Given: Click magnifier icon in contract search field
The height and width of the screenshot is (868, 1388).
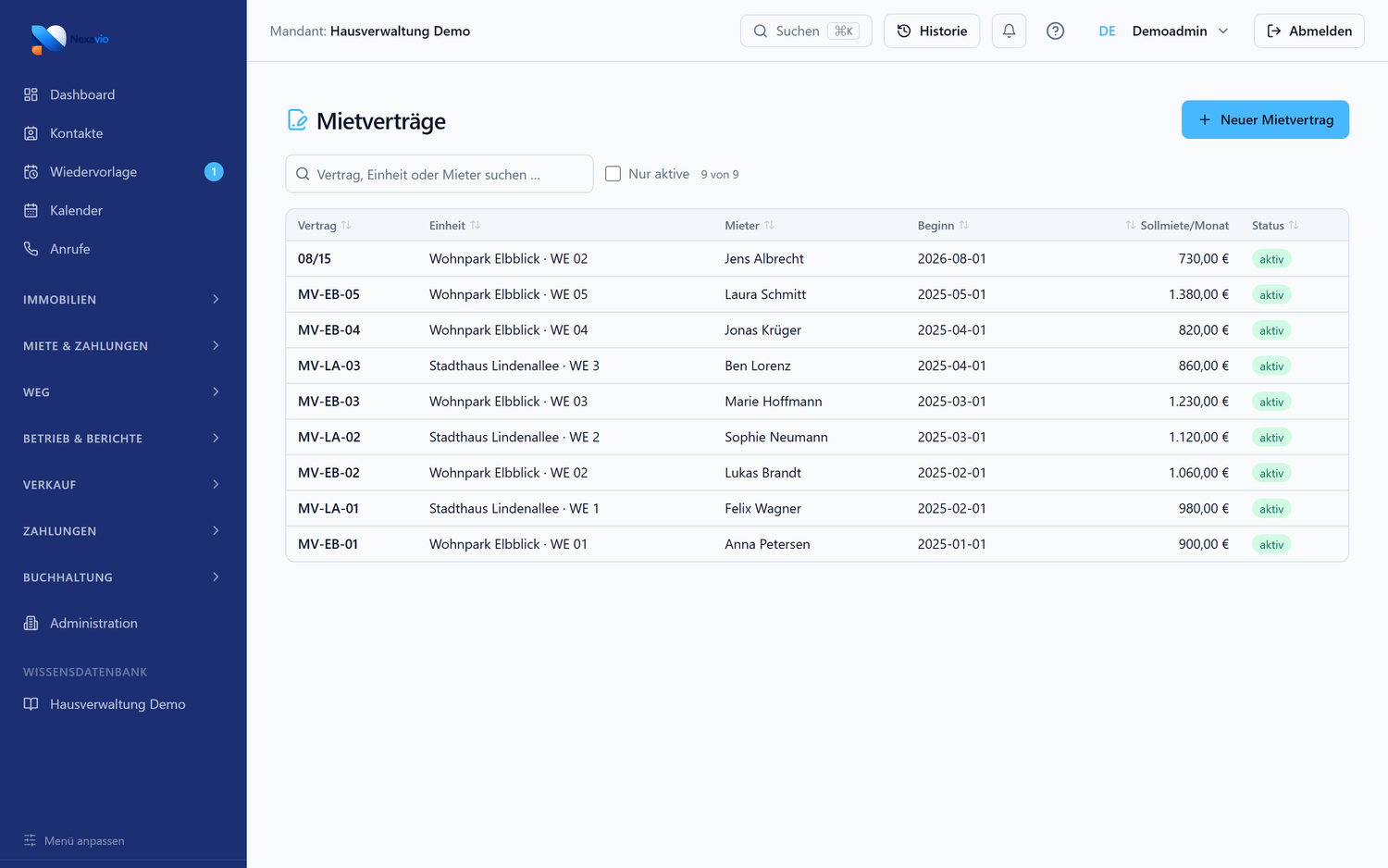Looking at the screenshot, I should (303, 174).
